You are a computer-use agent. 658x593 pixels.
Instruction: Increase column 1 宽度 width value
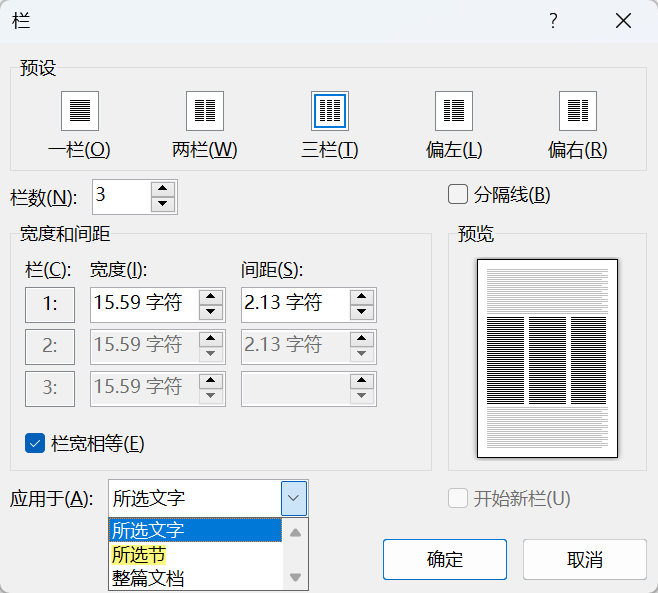pos(211,297)
